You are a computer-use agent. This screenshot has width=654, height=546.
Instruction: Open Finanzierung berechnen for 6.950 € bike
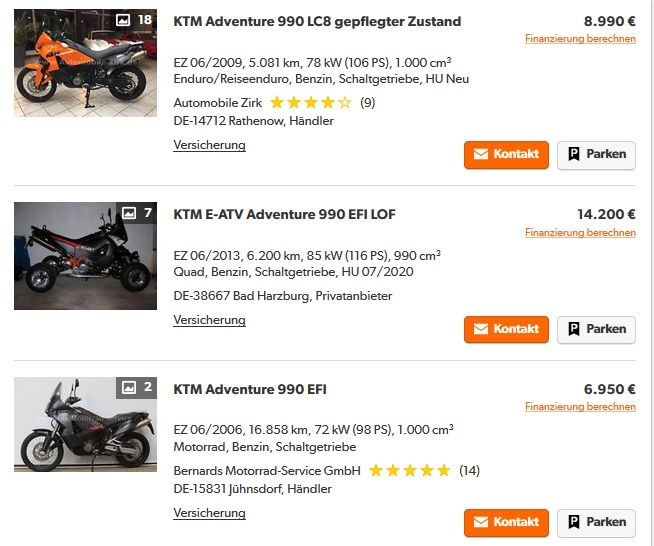click(x=580, y=407)
